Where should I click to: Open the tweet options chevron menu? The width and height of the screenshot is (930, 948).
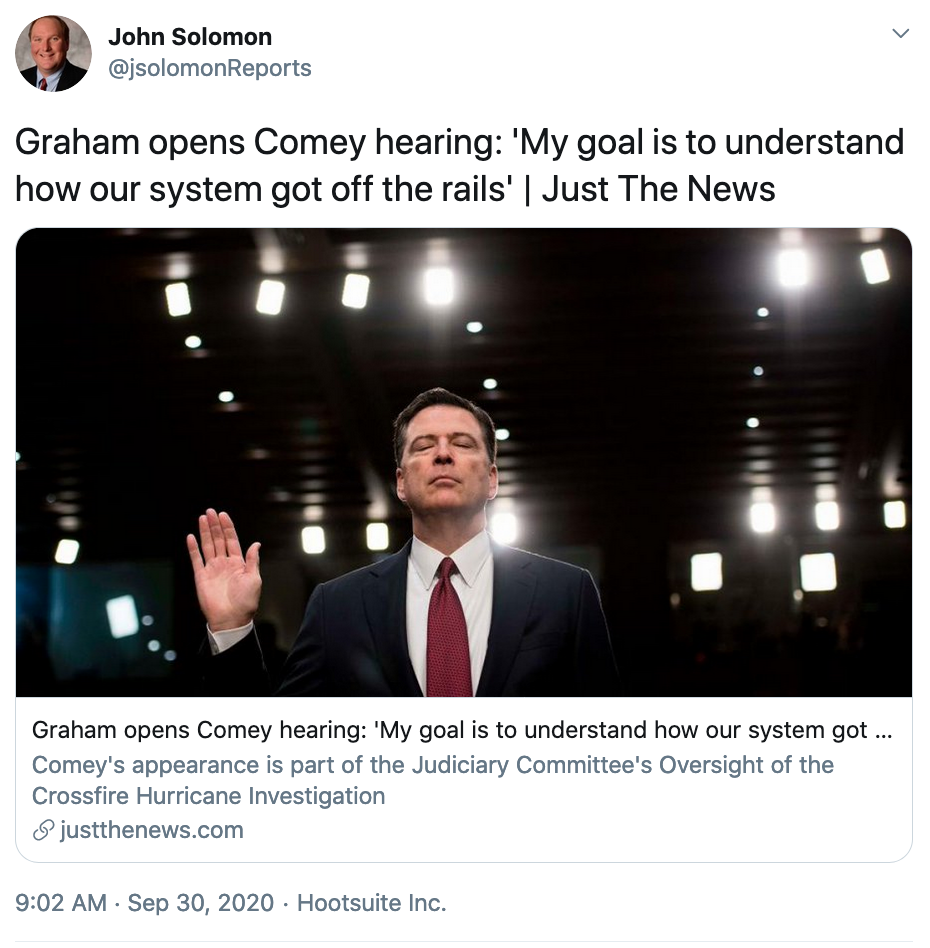900,34
